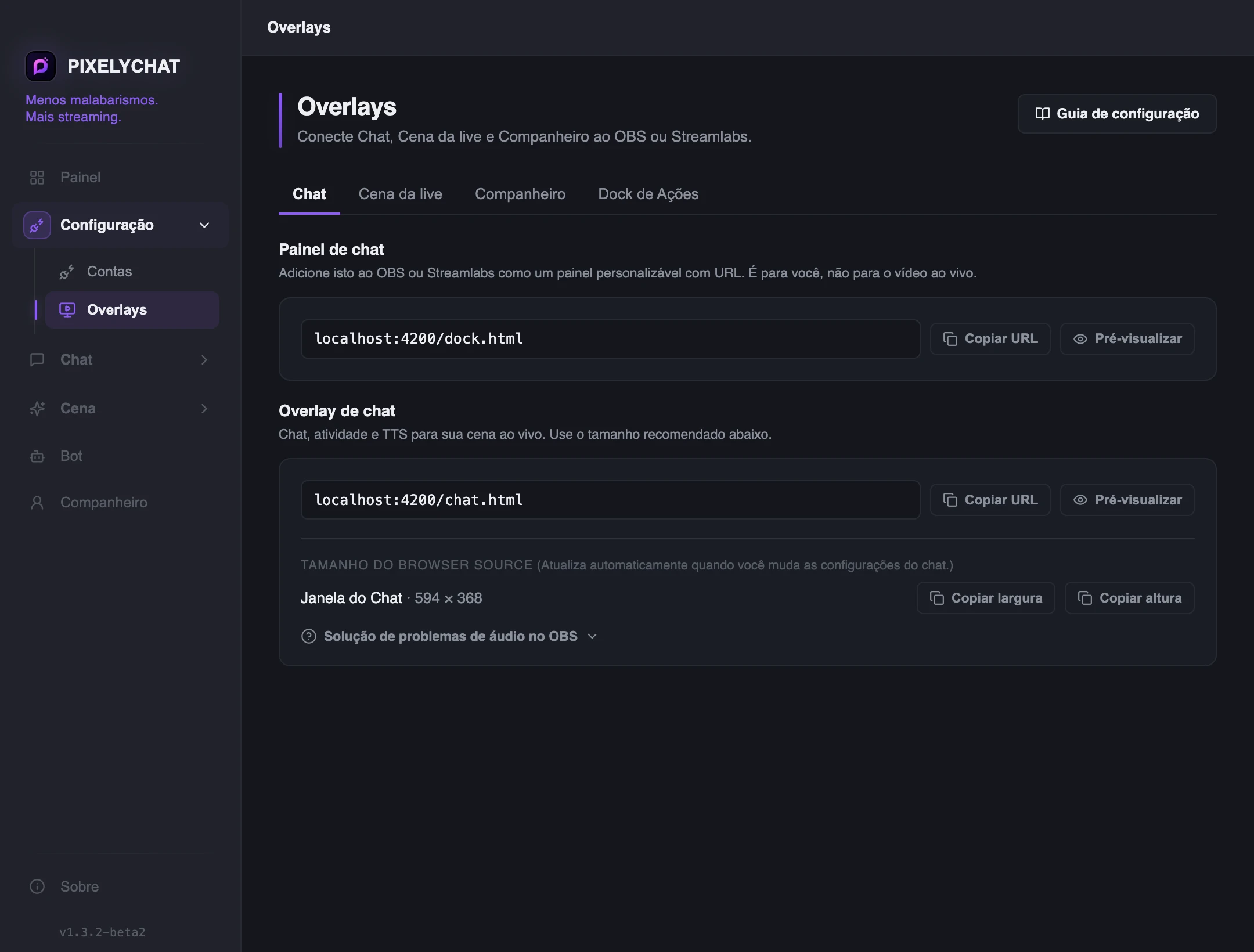Click the Configuração plug icon
Image resolution: width=1254 pixels, height=952 pixels.
(x=37, y=225)
